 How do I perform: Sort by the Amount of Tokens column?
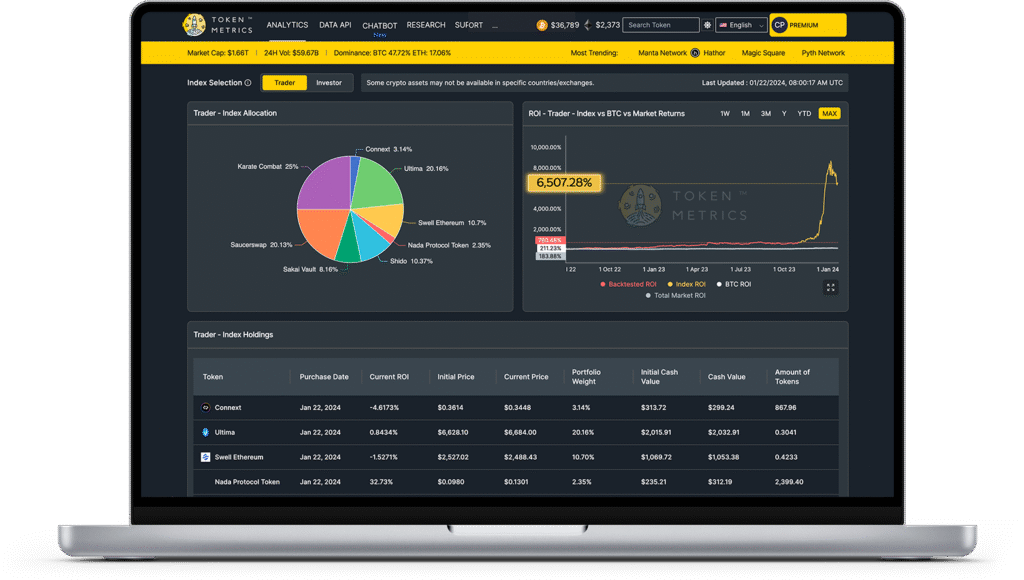(x=792, y=377)
